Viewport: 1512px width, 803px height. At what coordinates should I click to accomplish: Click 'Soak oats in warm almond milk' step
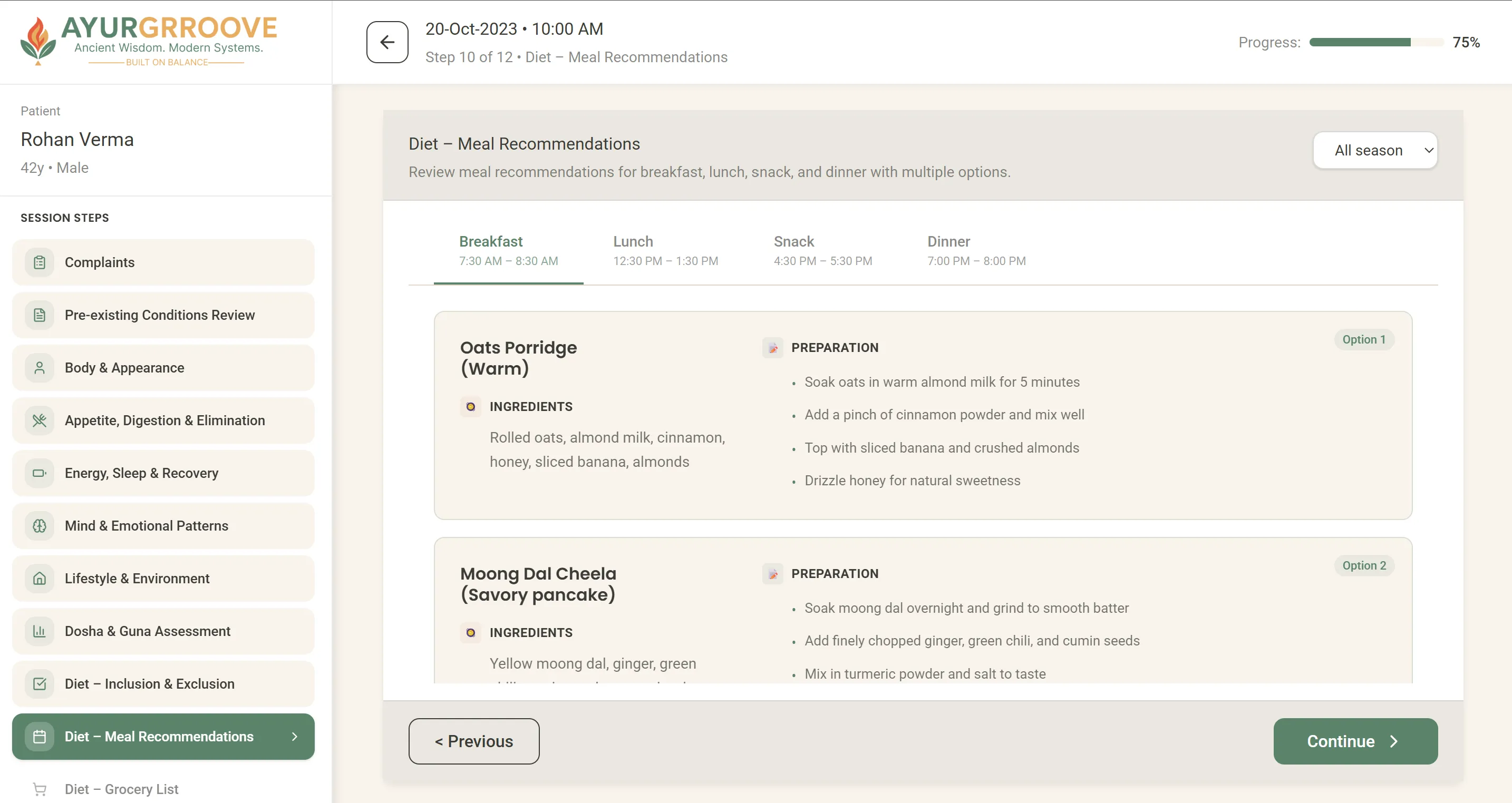[x=942, y=382]
